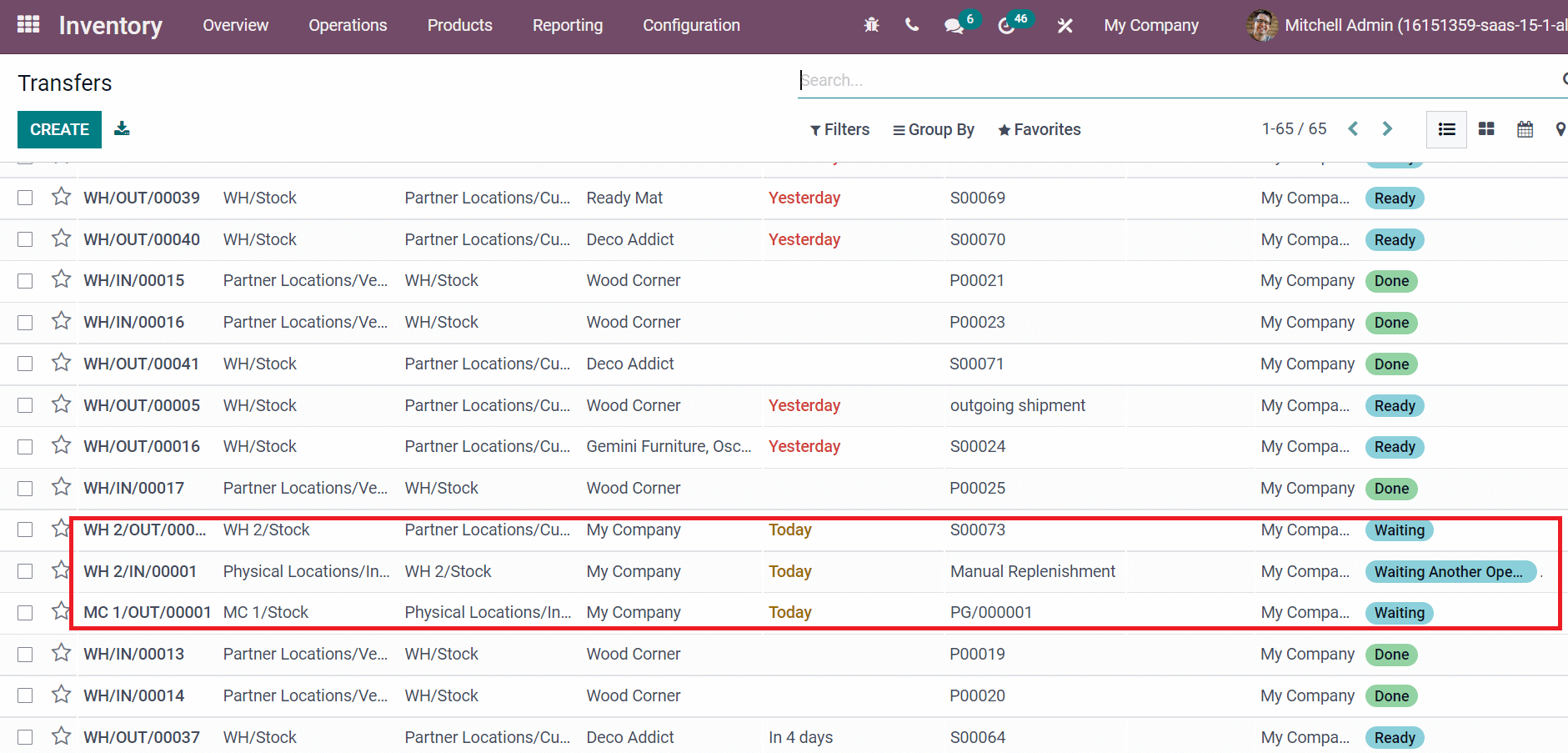Click the 1-65 / 65 pager counter
This screenshot has width=1568, height=753.
pos(1294,128)
